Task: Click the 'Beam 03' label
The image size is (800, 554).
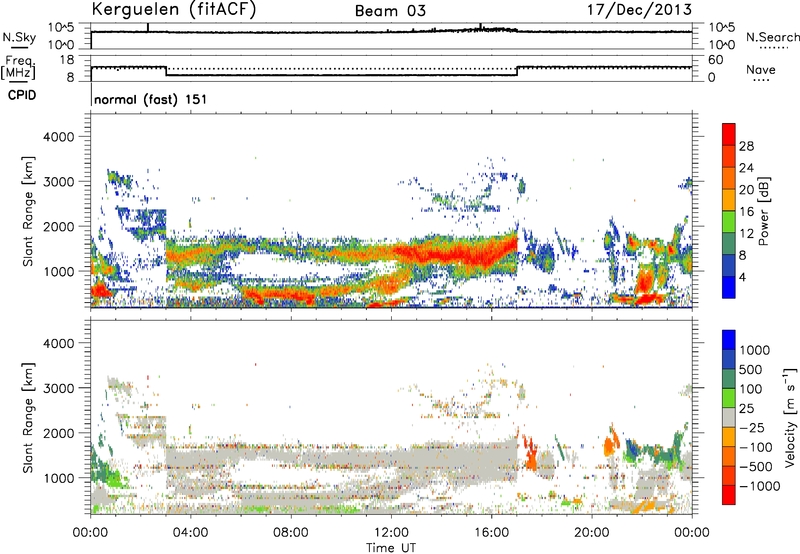Action: pyautogui.click(x=390, y=11)
